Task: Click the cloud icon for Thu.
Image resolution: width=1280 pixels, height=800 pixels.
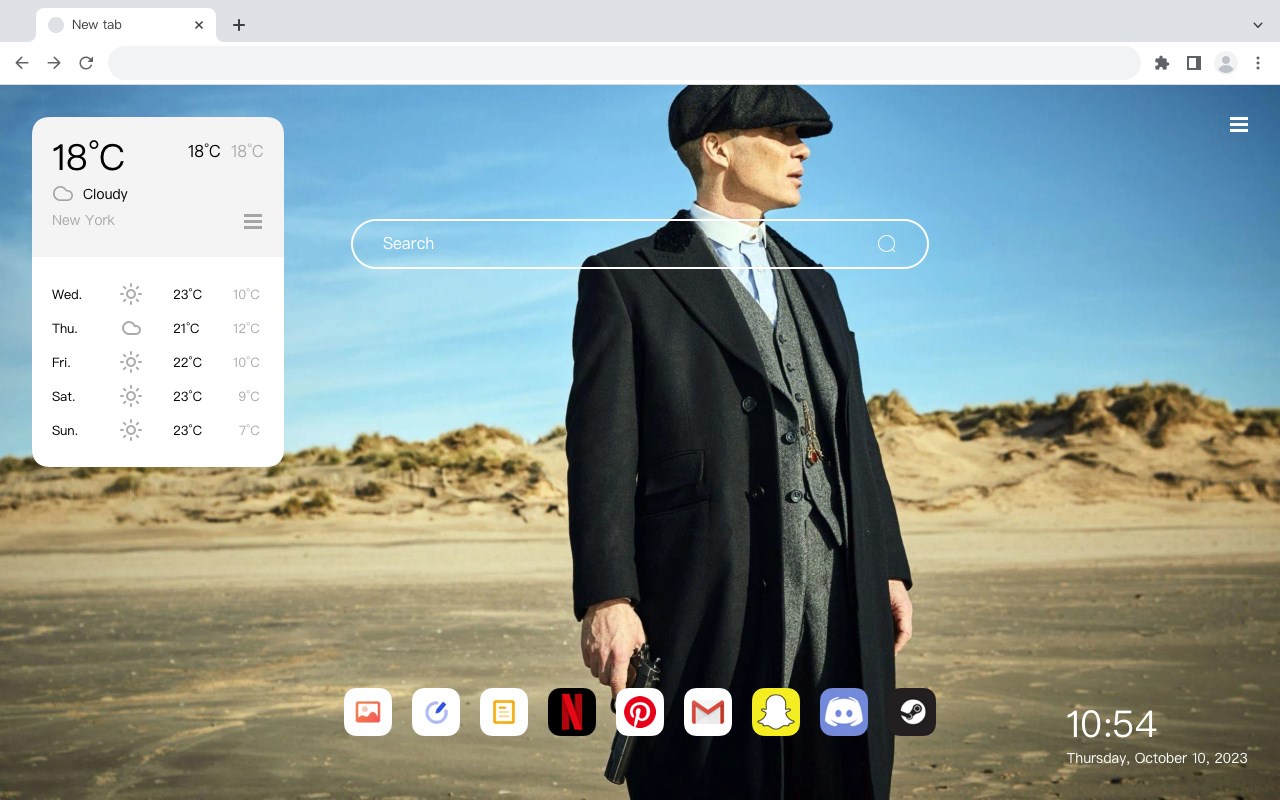Action: 131,328
